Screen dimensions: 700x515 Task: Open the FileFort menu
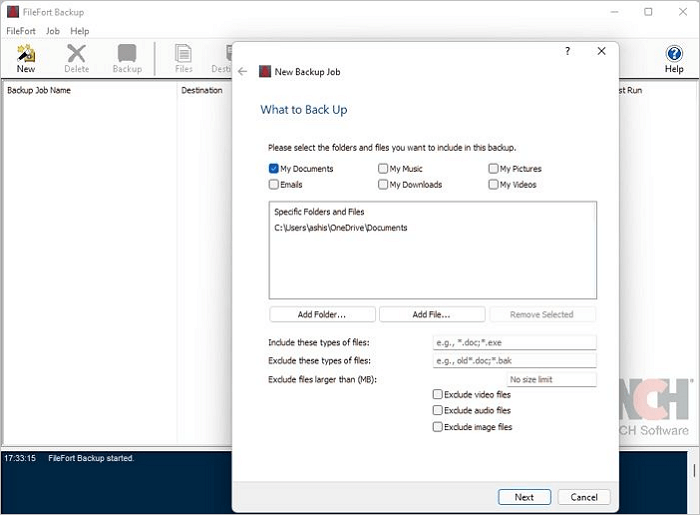coord(21,31)
